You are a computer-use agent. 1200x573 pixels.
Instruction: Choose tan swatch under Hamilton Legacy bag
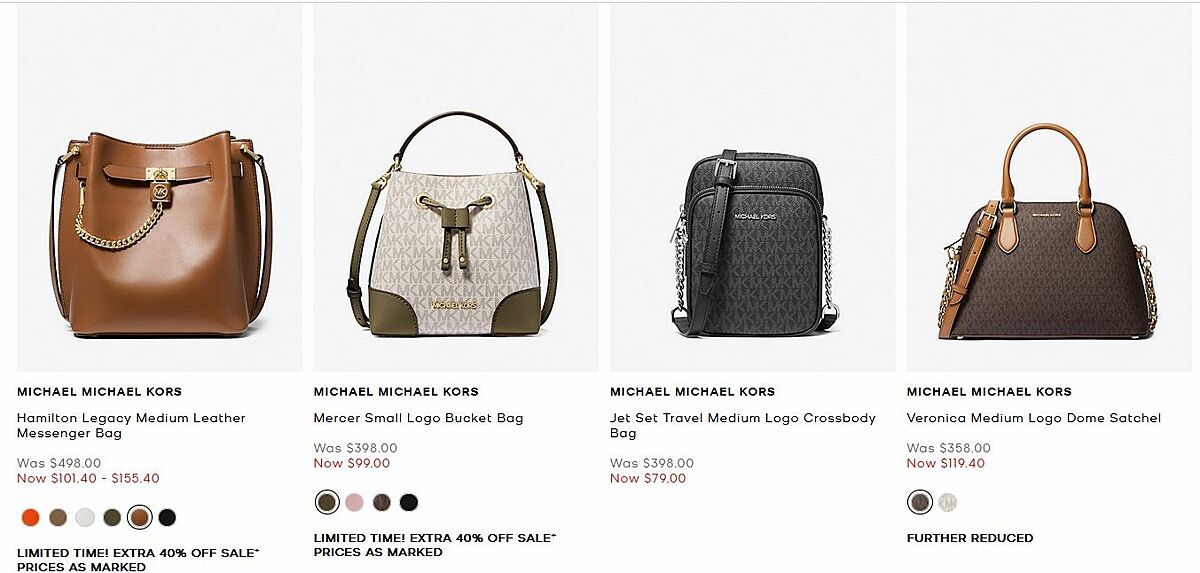pos(58,517)
